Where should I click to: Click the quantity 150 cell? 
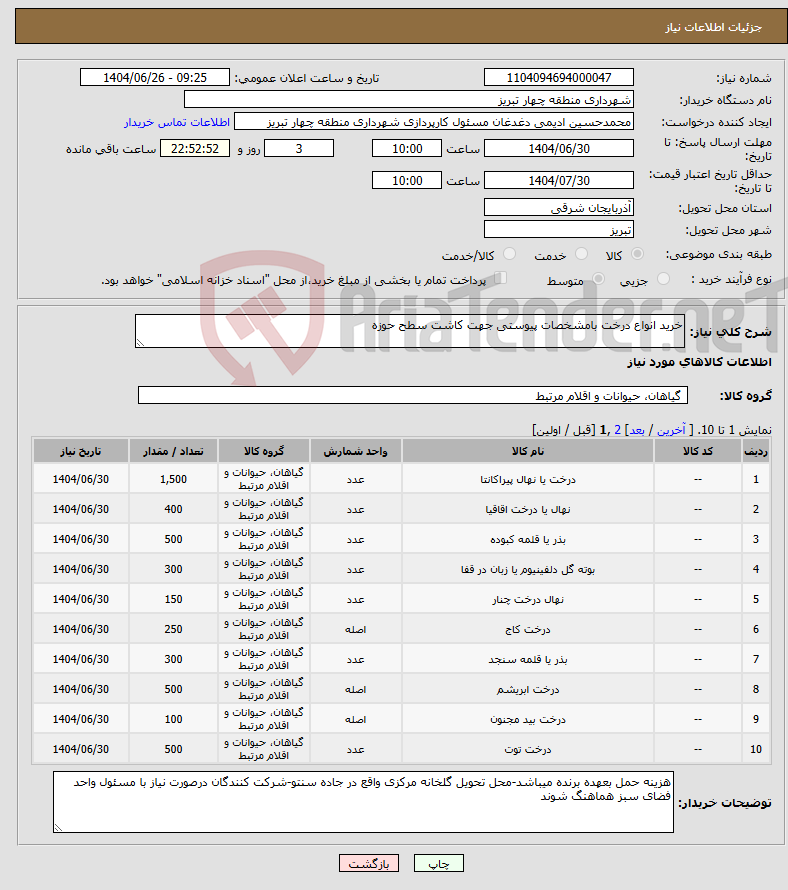pyautogui.click(x=173, y=599)
